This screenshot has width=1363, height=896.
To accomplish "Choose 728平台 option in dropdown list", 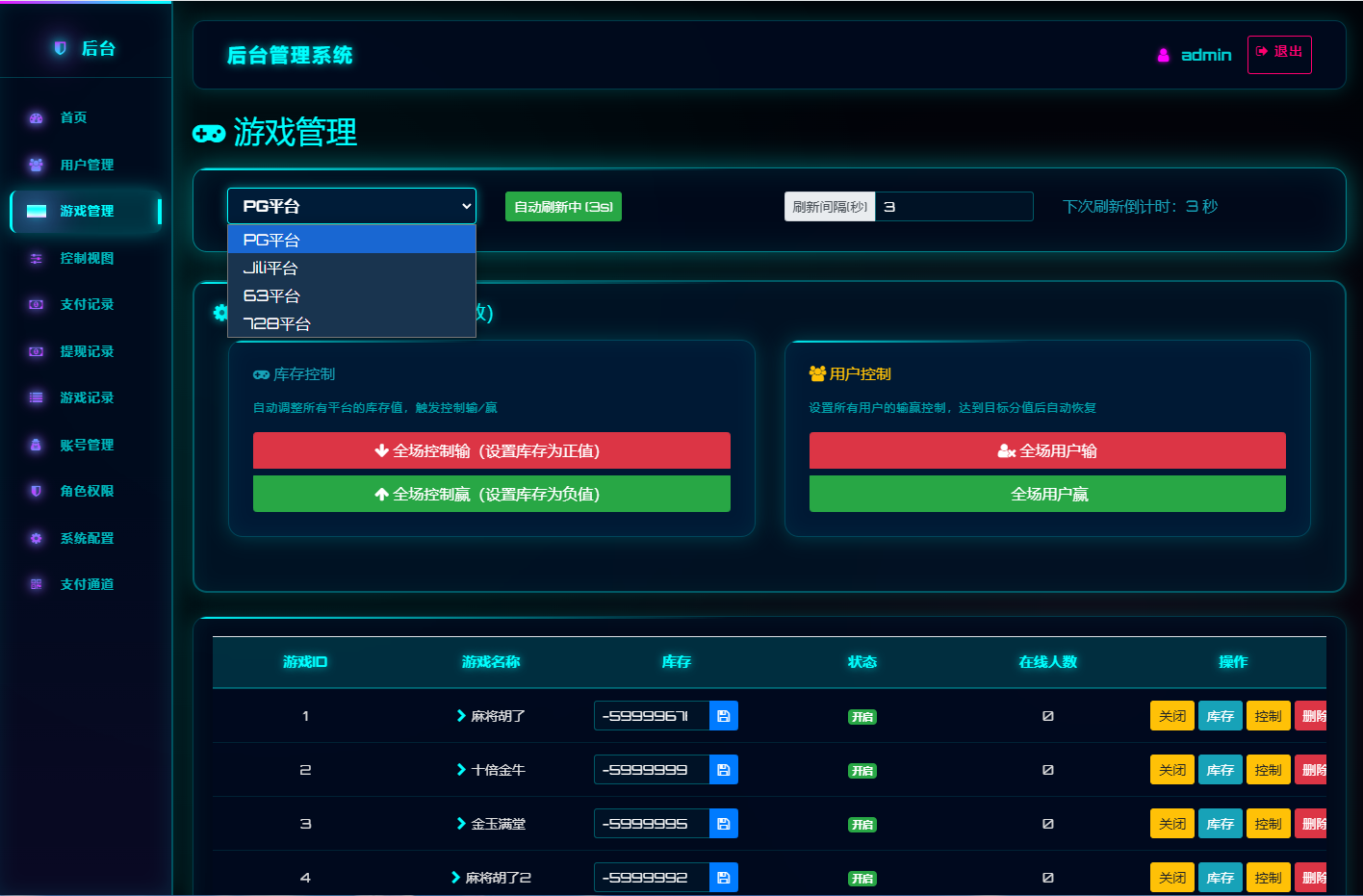I will pos(351,323).
